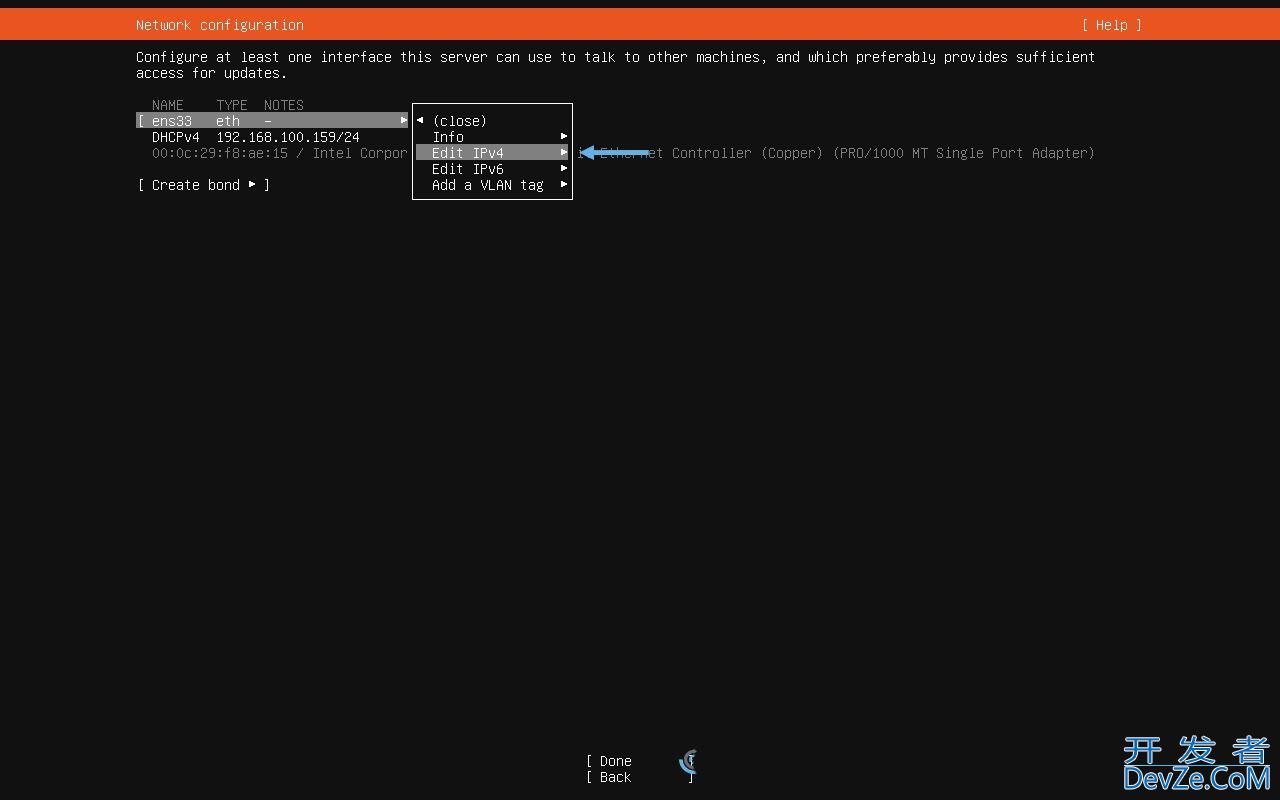Choose Add a VLAN tag entry

492,185
